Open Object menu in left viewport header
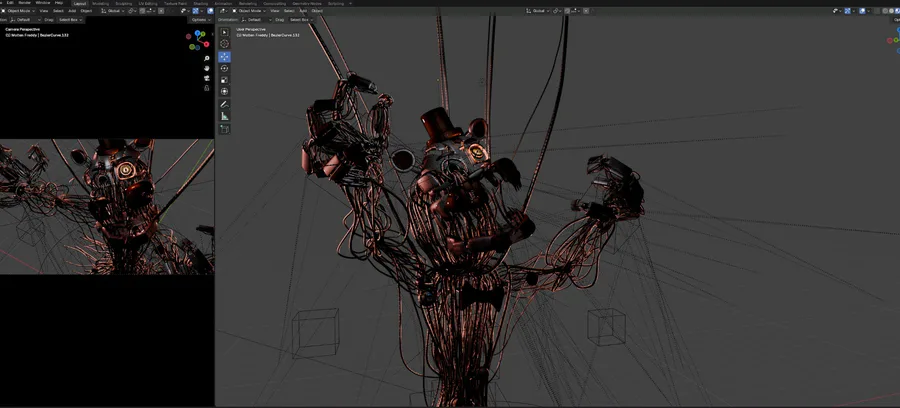900x408 pixels. [86, 11]
